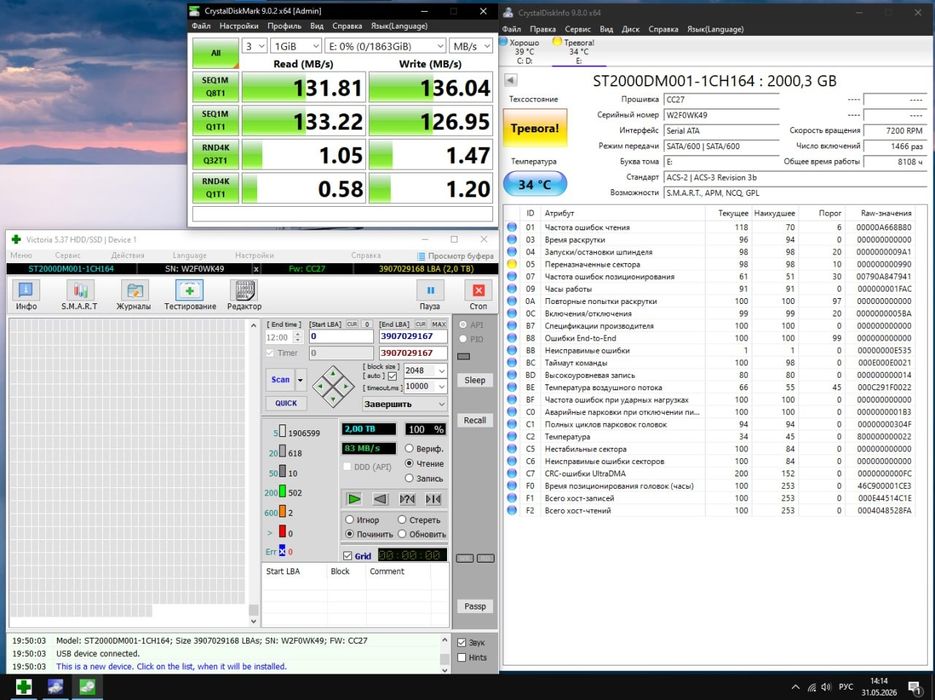
Task: Click the up arrow on diamond navigator
Action: (x=333, y=373)
